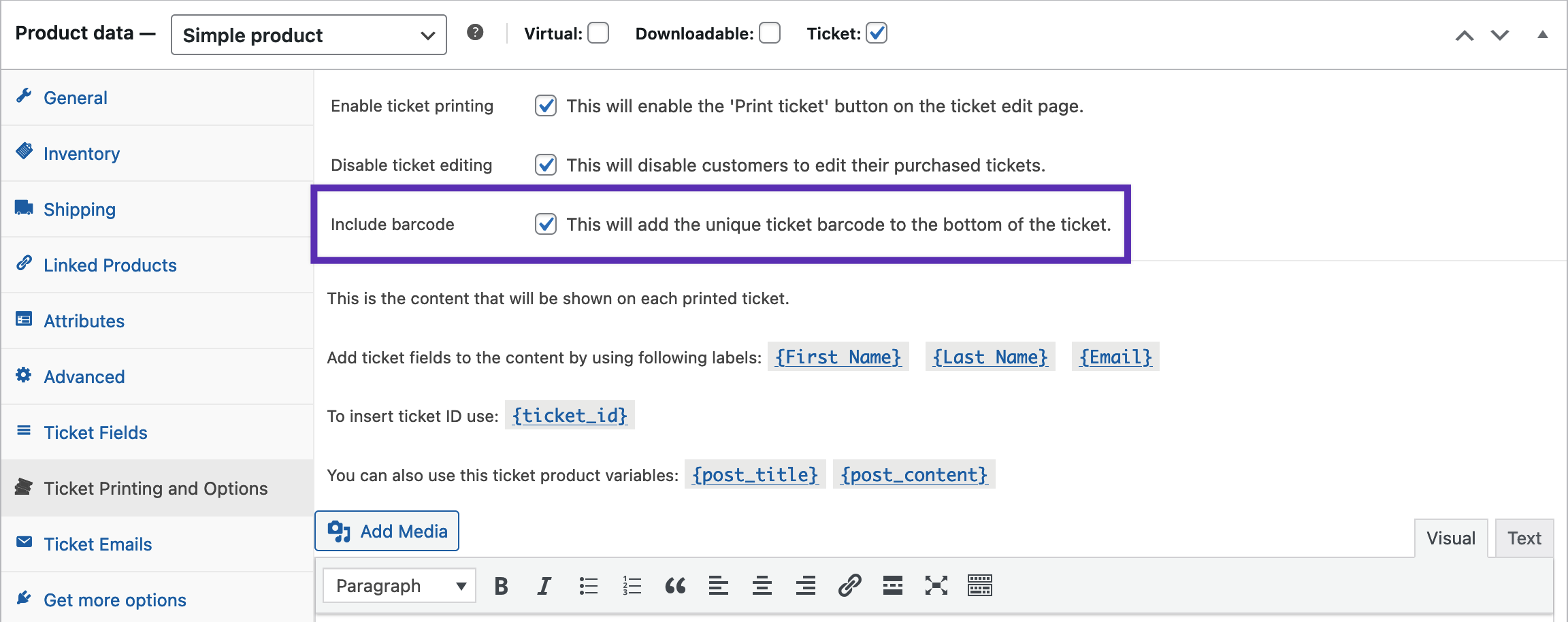Click the Add Media button
The width and height of the screenshot is (1568, 622).
point(387,531)
